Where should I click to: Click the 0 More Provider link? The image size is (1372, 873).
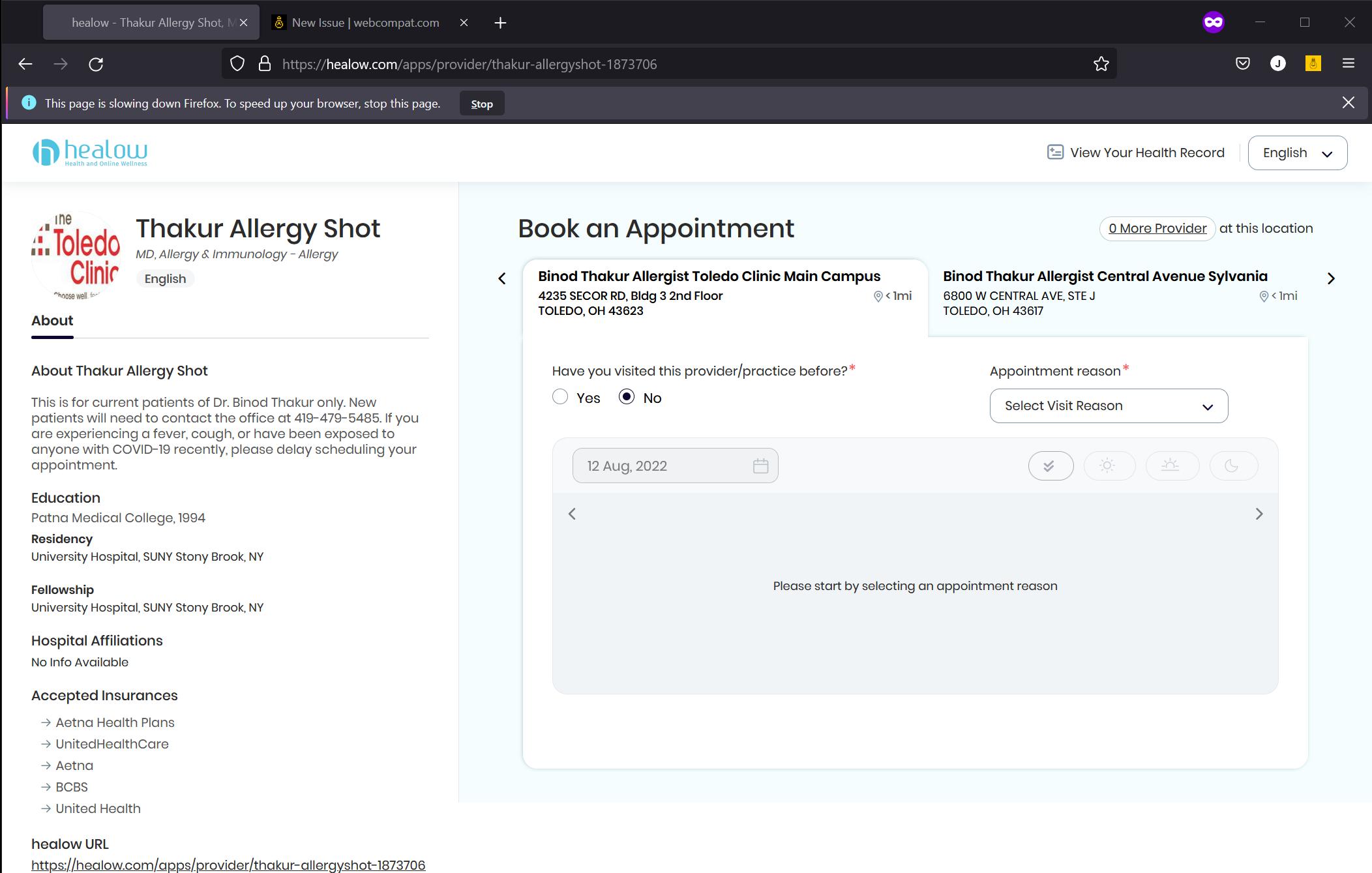[1157, 228]
